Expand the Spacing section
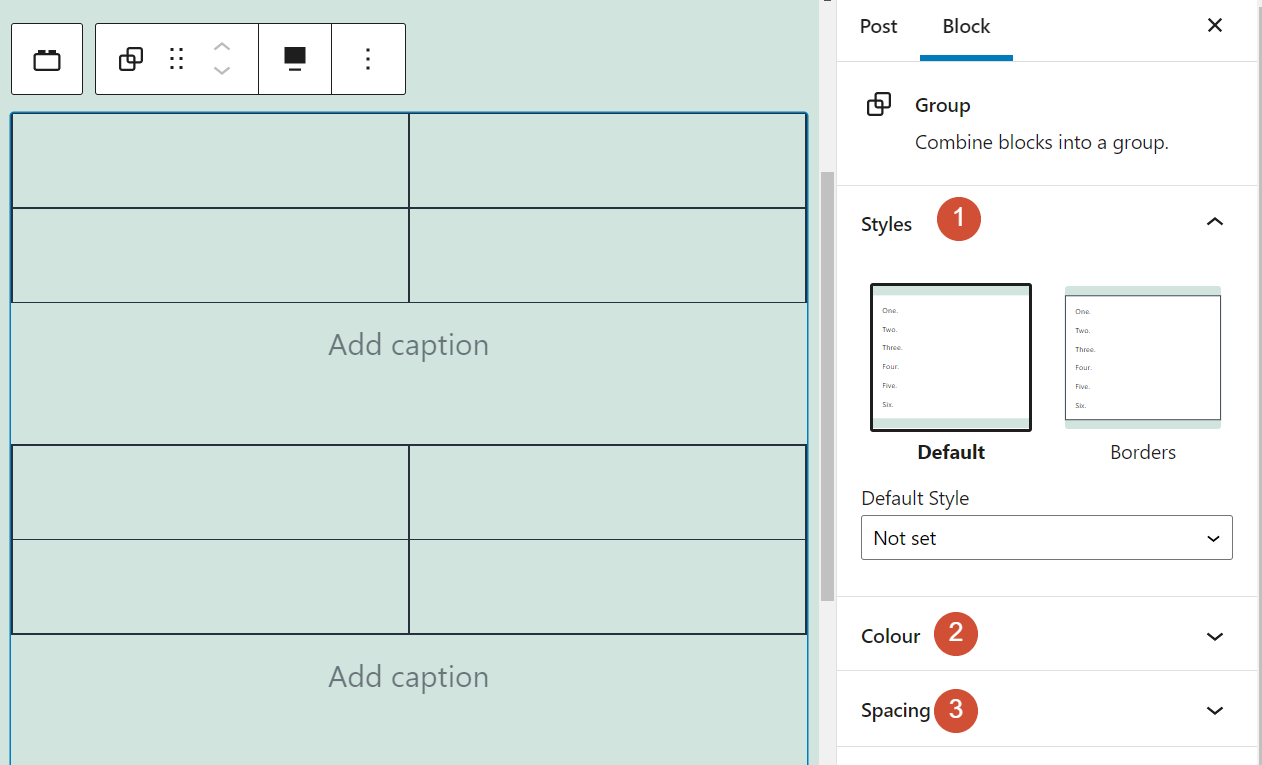Screen dimensions: 1262x765 1215,710
